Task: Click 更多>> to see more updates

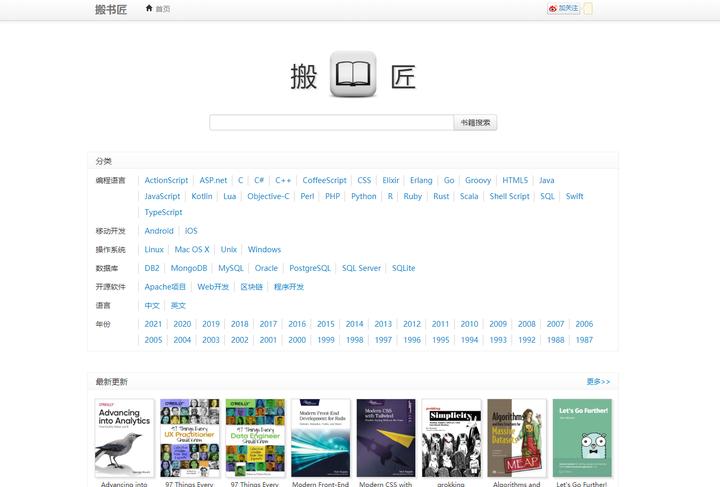Action: pyautogui.click(x=598, y=381)
